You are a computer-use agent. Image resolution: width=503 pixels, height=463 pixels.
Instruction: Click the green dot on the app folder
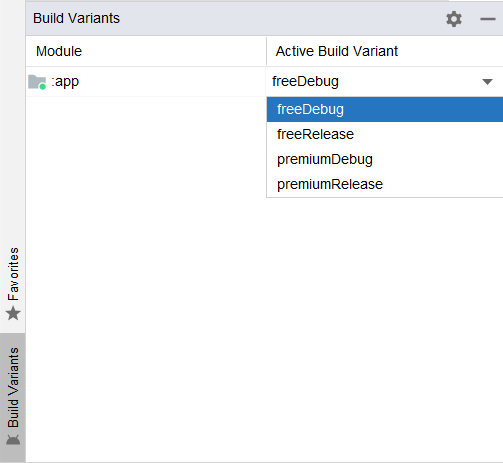pyautogui.click(x=43, y=87)
